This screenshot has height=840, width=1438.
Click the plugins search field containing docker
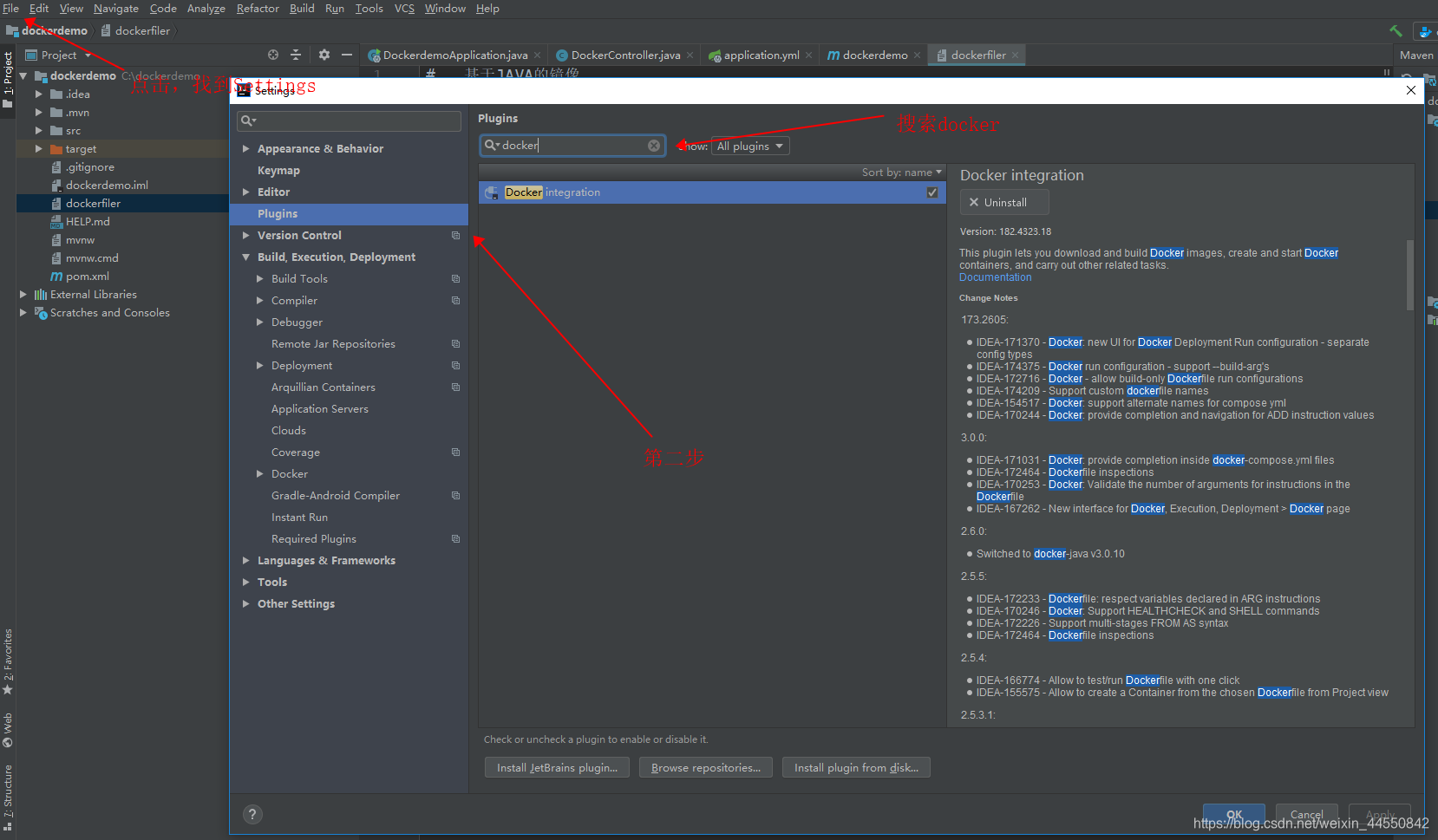point(572,146)
